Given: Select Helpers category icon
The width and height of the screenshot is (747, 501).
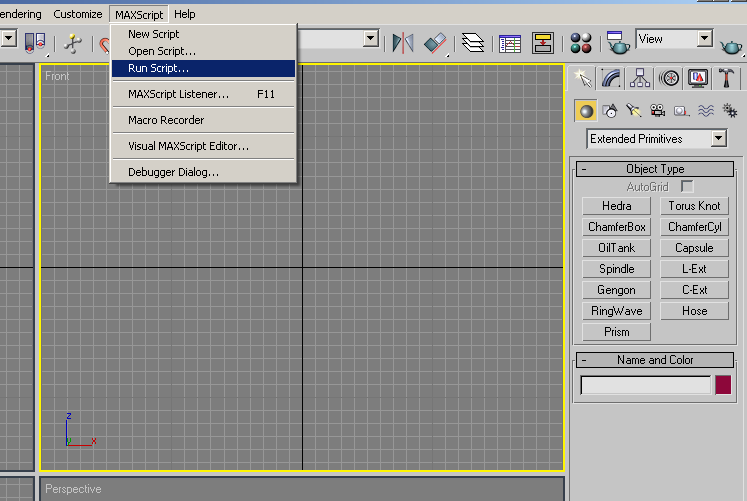Looking at the screenshot, I should (682, 111).
